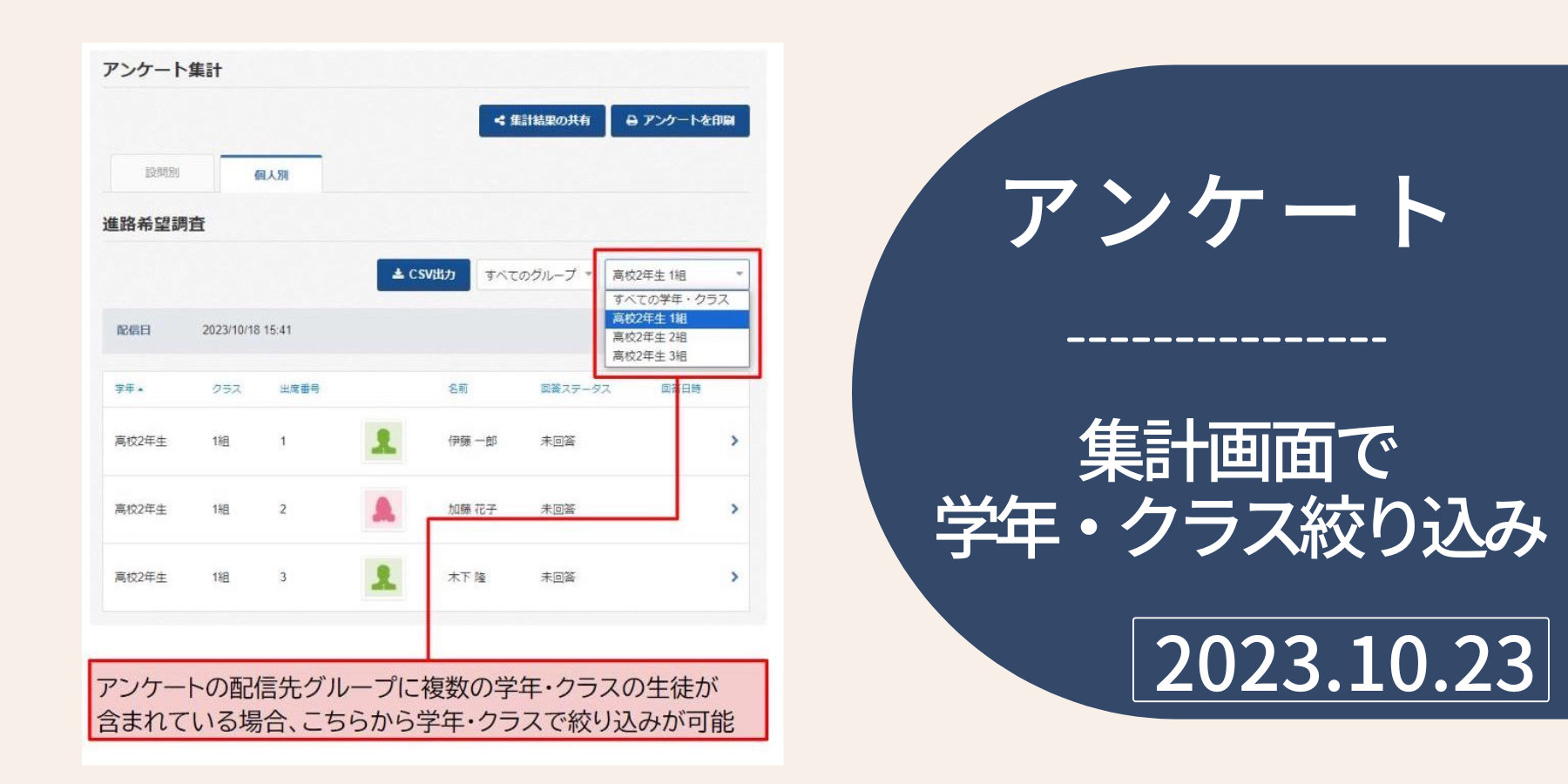Open row chevron for 加藤 花子
Screen dimensions: 1568x784
click(734, 509)
